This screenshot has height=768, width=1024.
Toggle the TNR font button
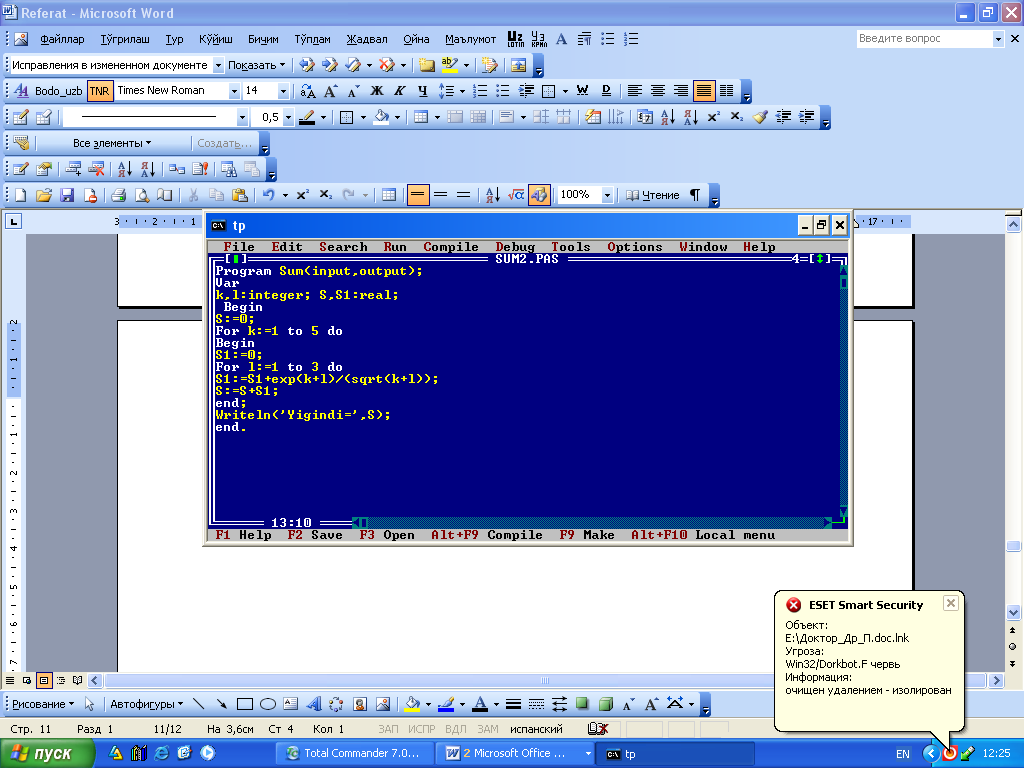point(99,91)
